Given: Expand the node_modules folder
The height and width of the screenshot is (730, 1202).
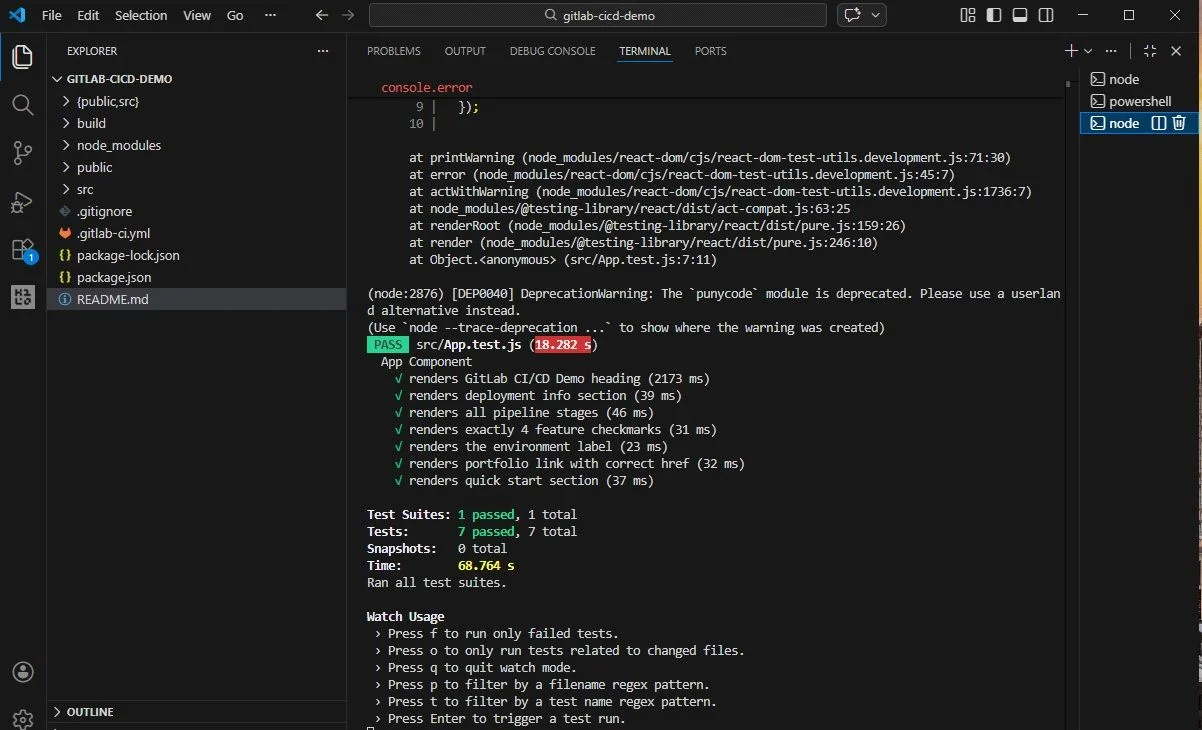Looking at the screenshot, I should coord(118,145).
